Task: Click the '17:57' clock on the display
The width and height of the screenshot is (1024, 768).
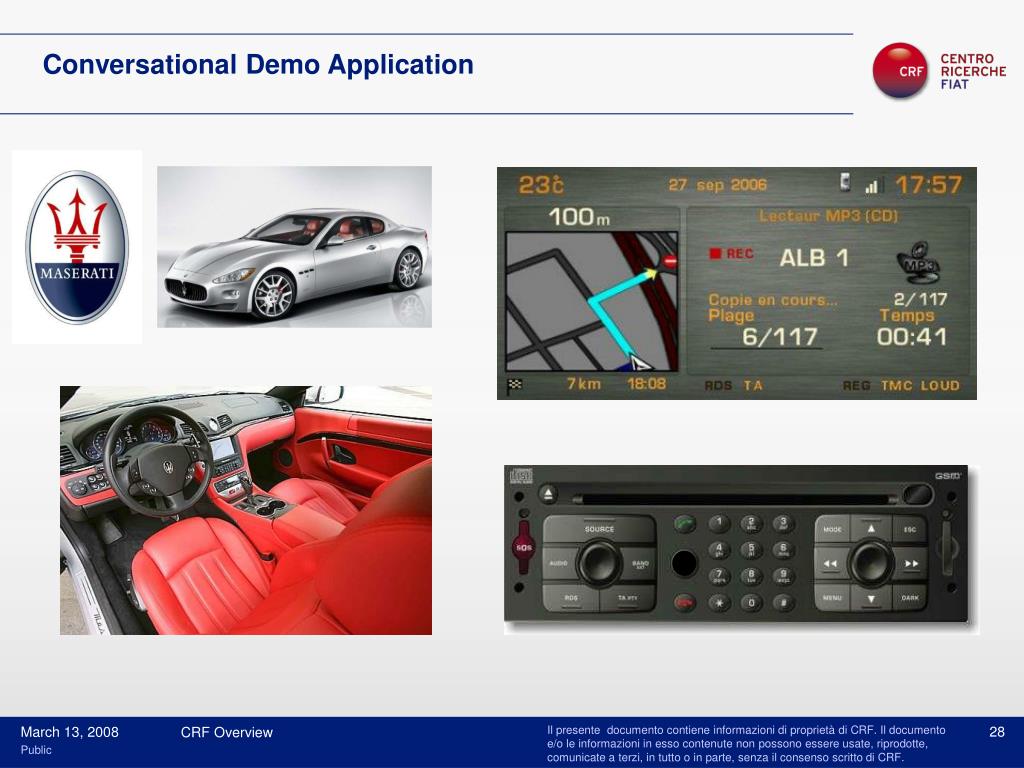Action: [928, 185]
